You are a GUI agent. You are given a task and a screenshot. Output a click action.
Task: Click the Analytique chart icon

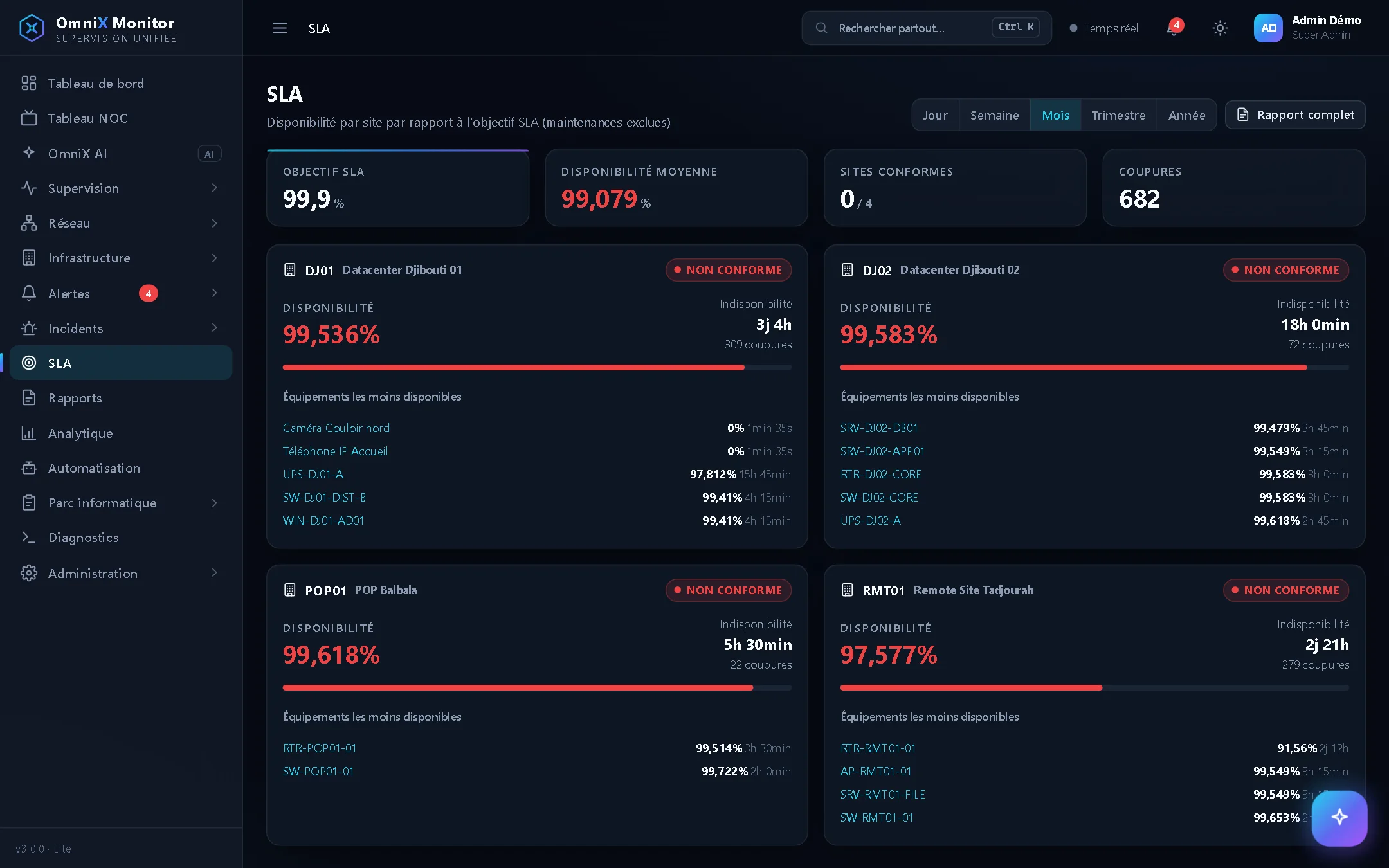(29, 433)
